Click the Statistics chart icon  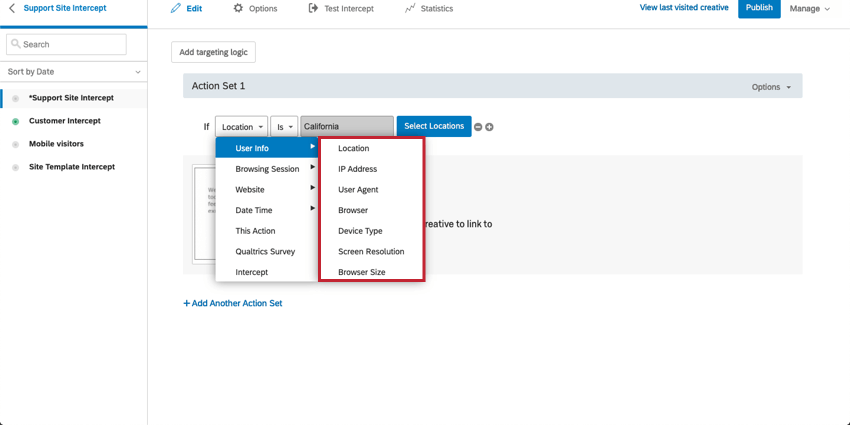point(410,9)
